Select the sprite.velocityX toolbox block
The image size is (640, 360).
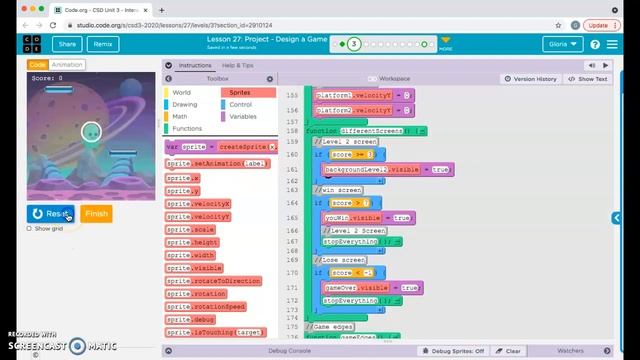tap(198, 204)
